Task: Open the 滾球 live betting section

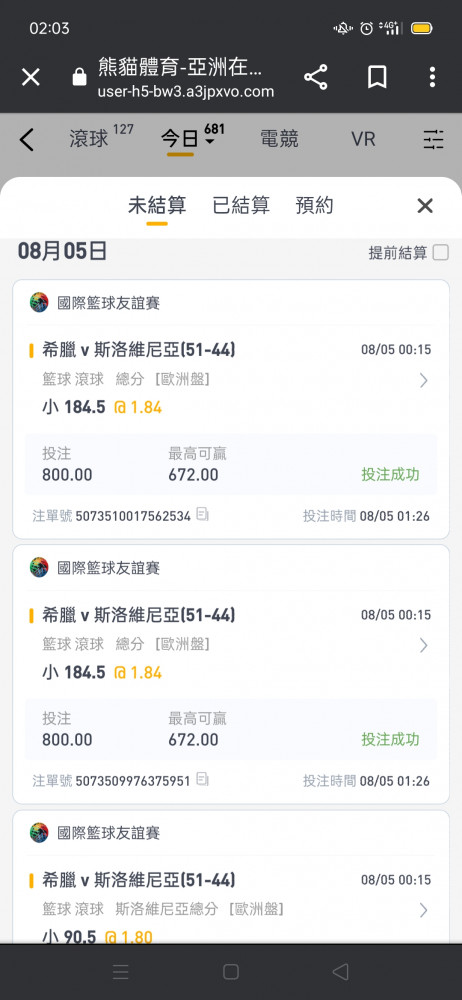Action: (x=89, y=139)
